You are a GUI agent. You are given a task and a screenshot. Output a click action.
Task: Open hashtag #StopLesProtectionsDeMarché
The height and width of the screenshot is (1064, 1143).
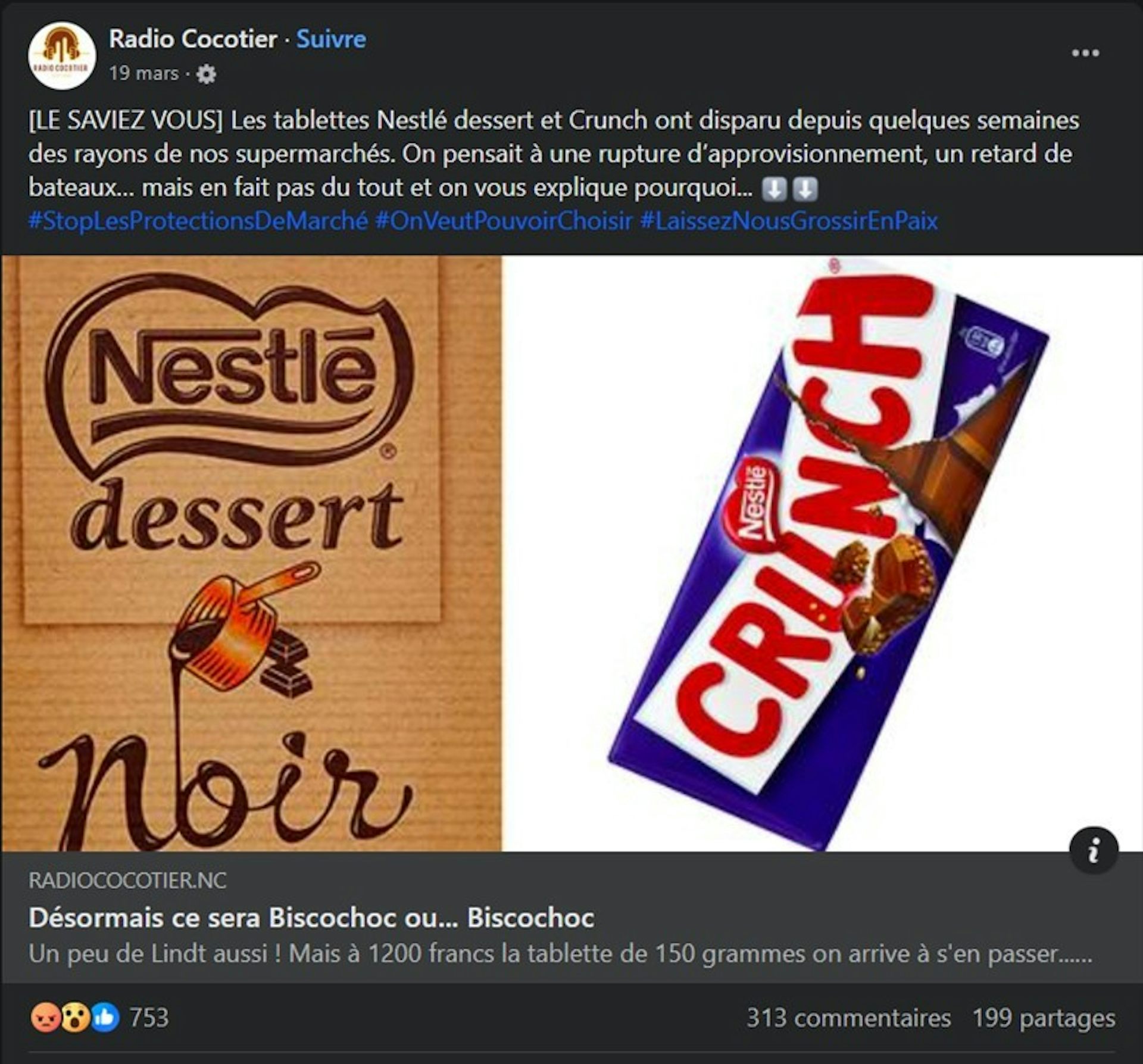198,221
